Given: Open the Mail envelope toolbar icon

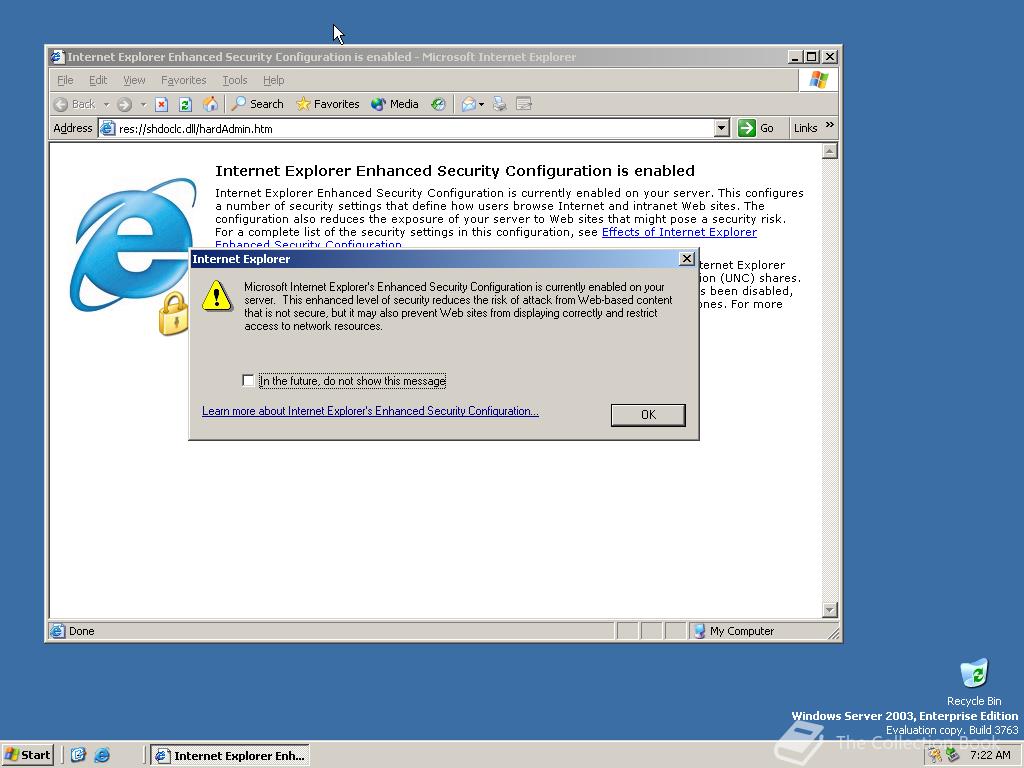Looking at the screenshot, I should [468, 104].
